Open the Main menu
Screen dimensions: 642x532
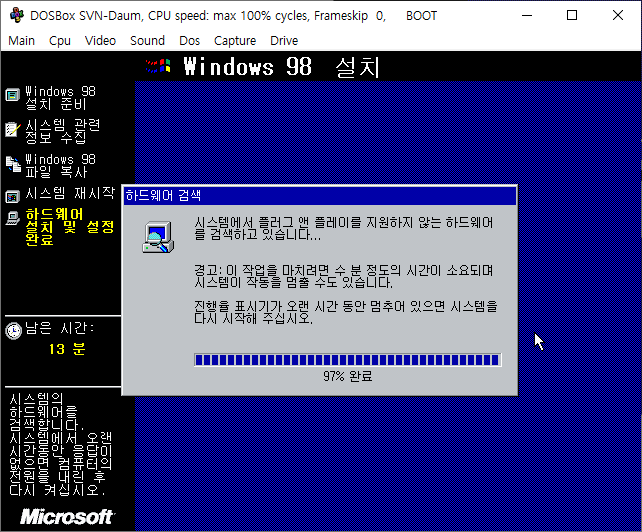pos(21,41)
